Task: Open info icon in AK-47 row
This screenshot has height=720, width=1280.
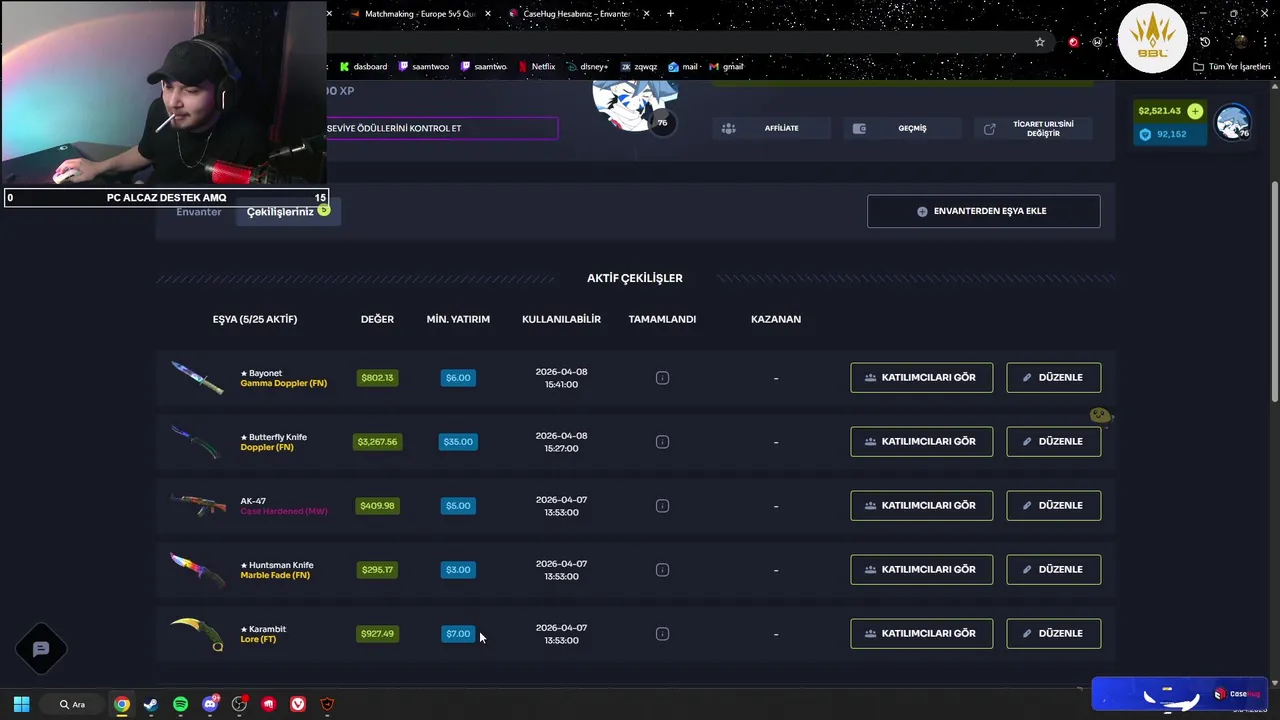Action: (662, 506)
